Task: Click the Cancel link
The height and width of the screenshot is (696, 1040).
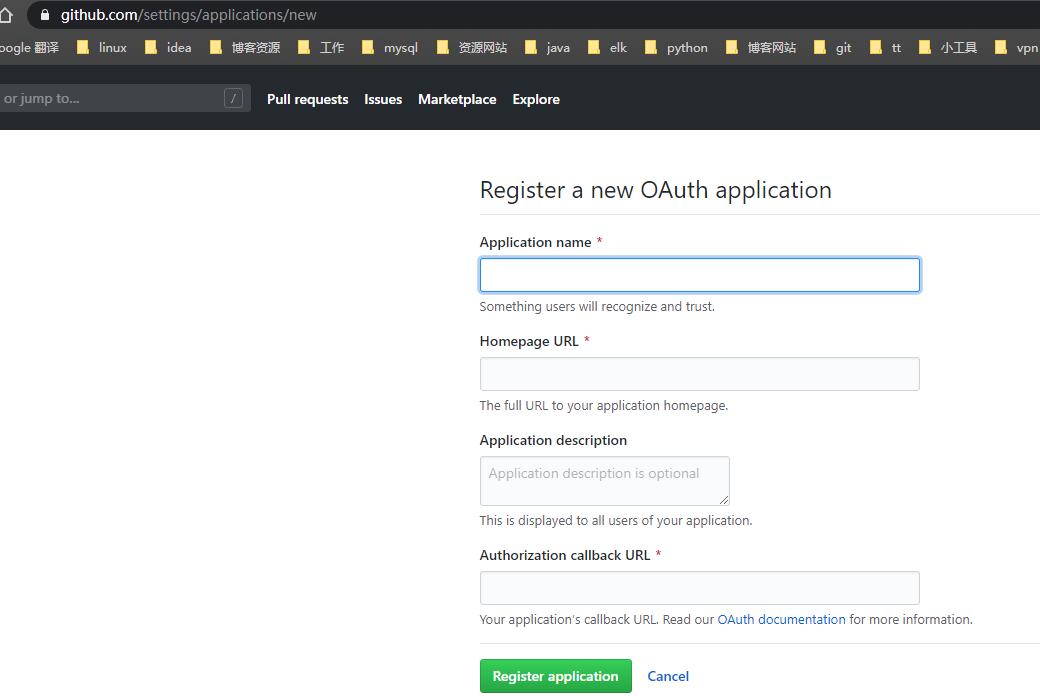Action: click(x=668, y=676)
